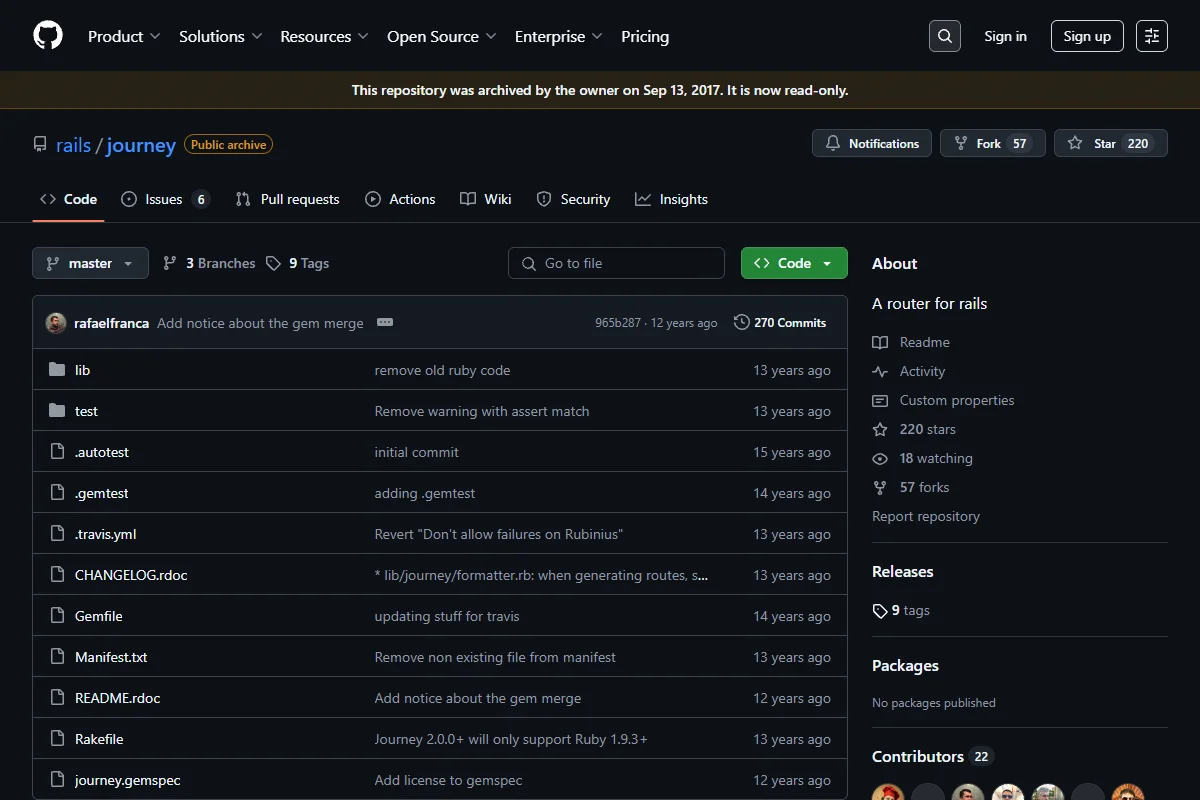Open the search magnifier icon in header

944,36
